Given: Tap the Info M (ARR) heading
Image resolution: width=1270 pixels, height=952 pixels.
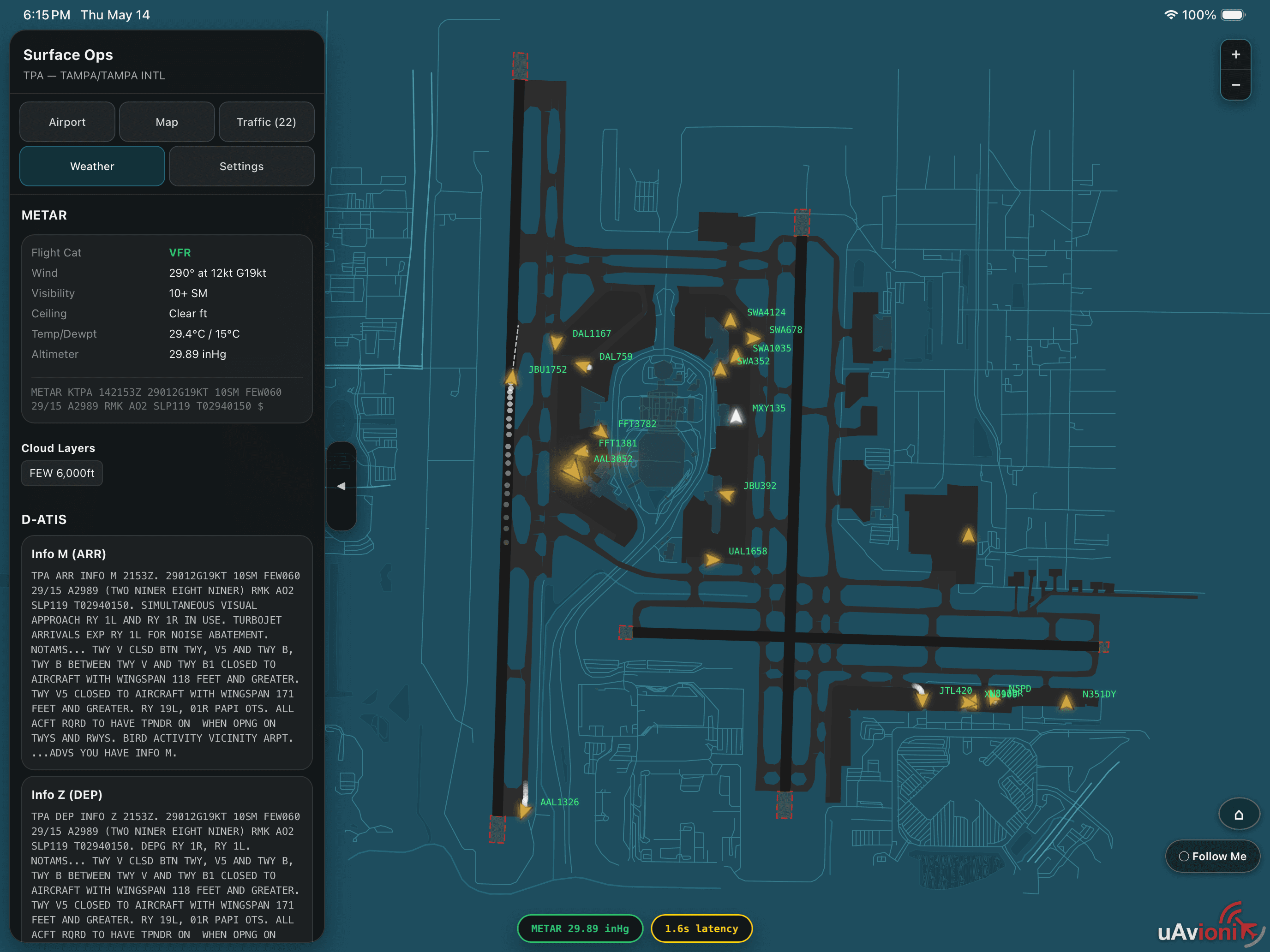Looking at the screenshot, I should click(68, 554).
